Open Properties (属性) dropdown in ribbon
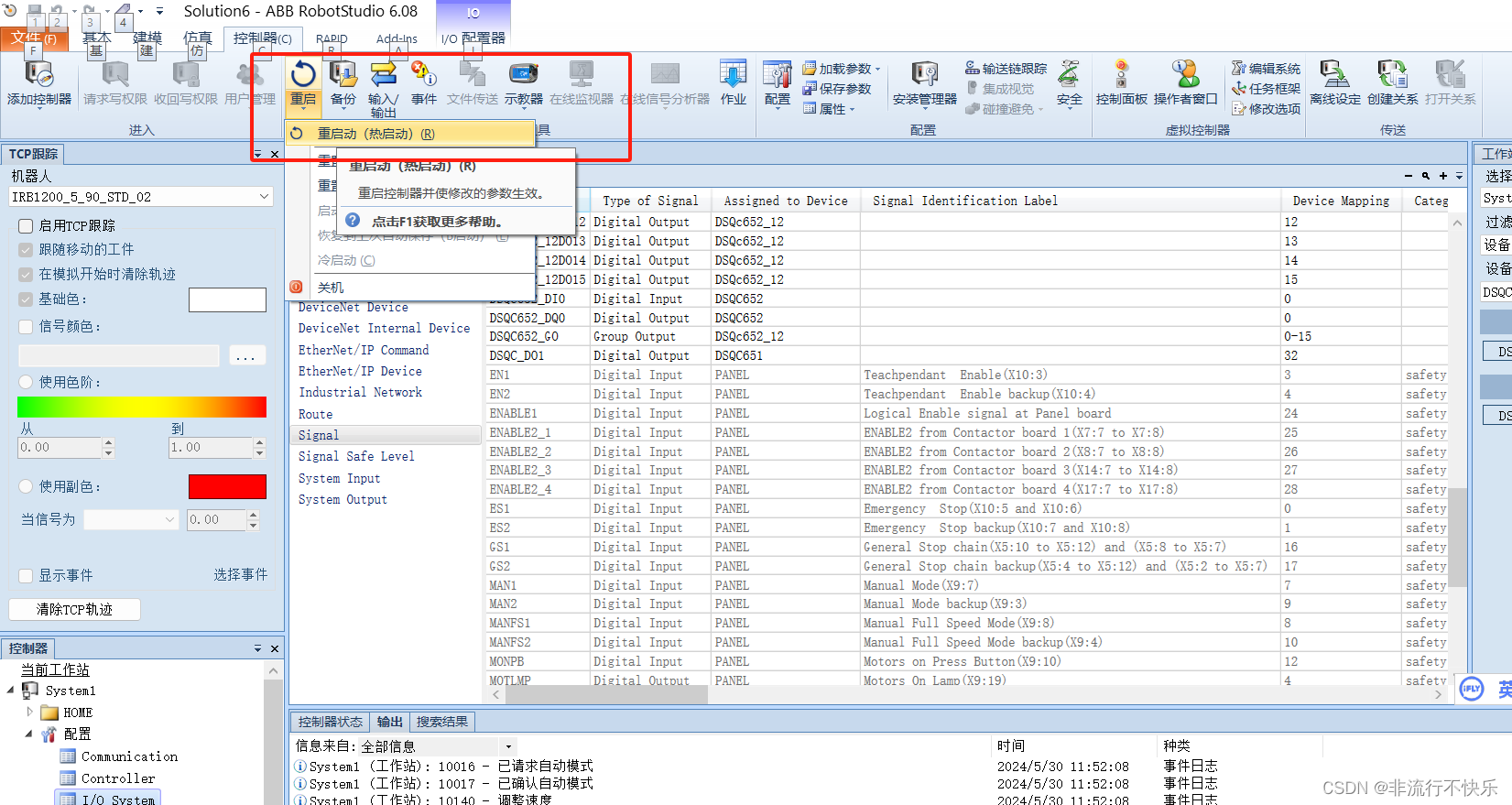The width and height of the screenshot is (1512, 805). (x=830, y=109)
